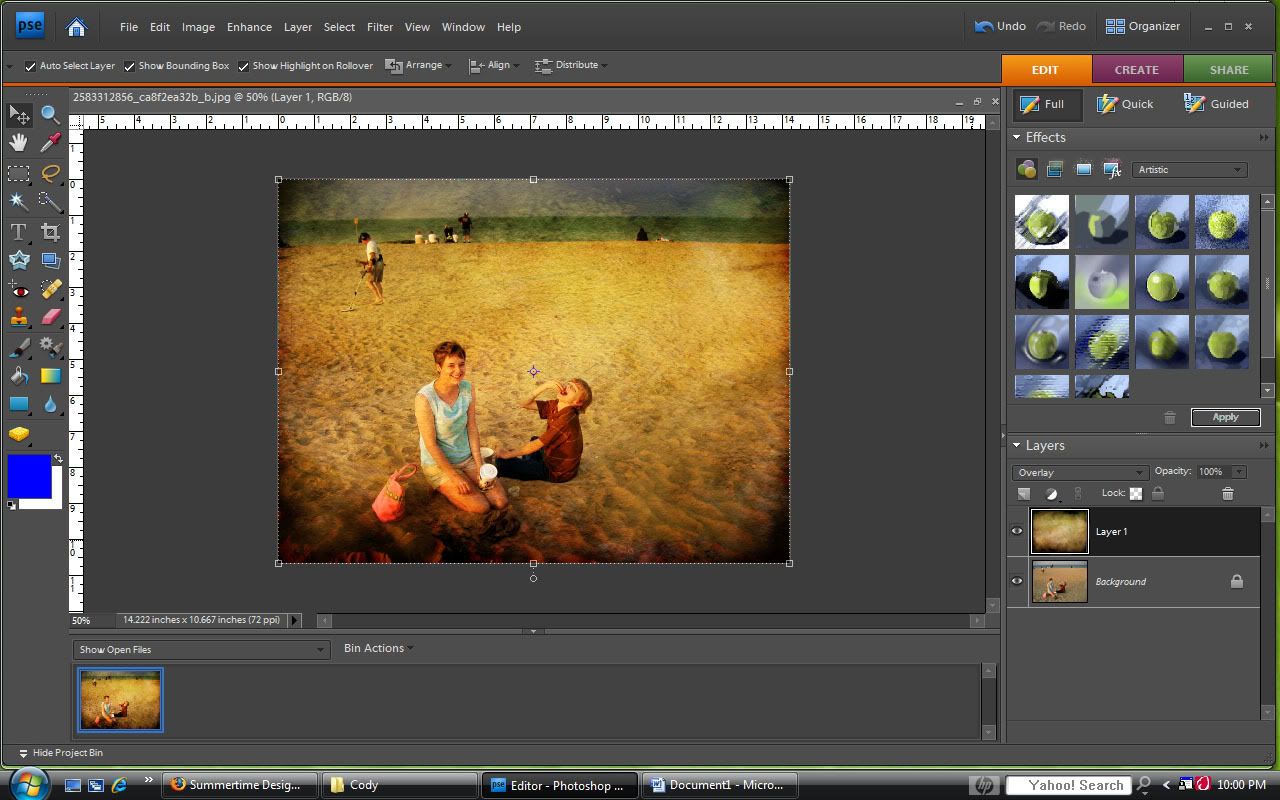Select the Brush tool
The height and width of the screenshot is (800, 1280).
click(19, 348)
